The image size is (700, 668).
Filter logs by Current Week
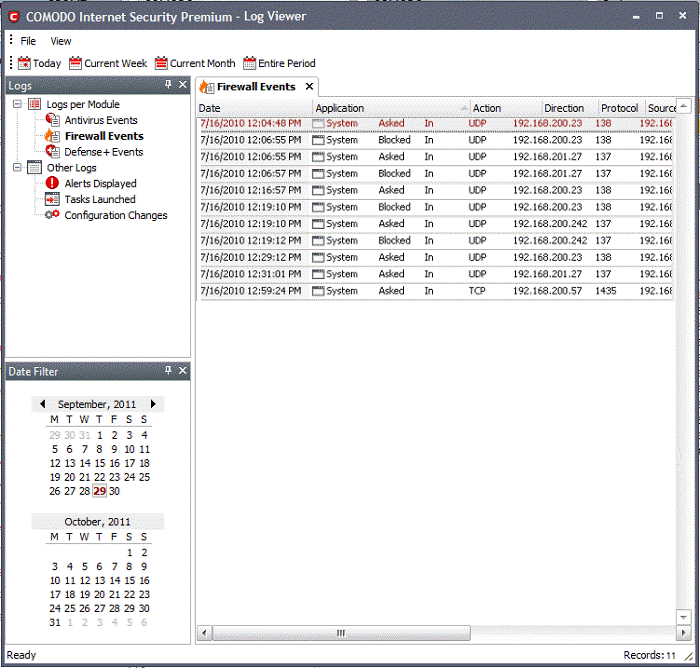tap(108, 63)
